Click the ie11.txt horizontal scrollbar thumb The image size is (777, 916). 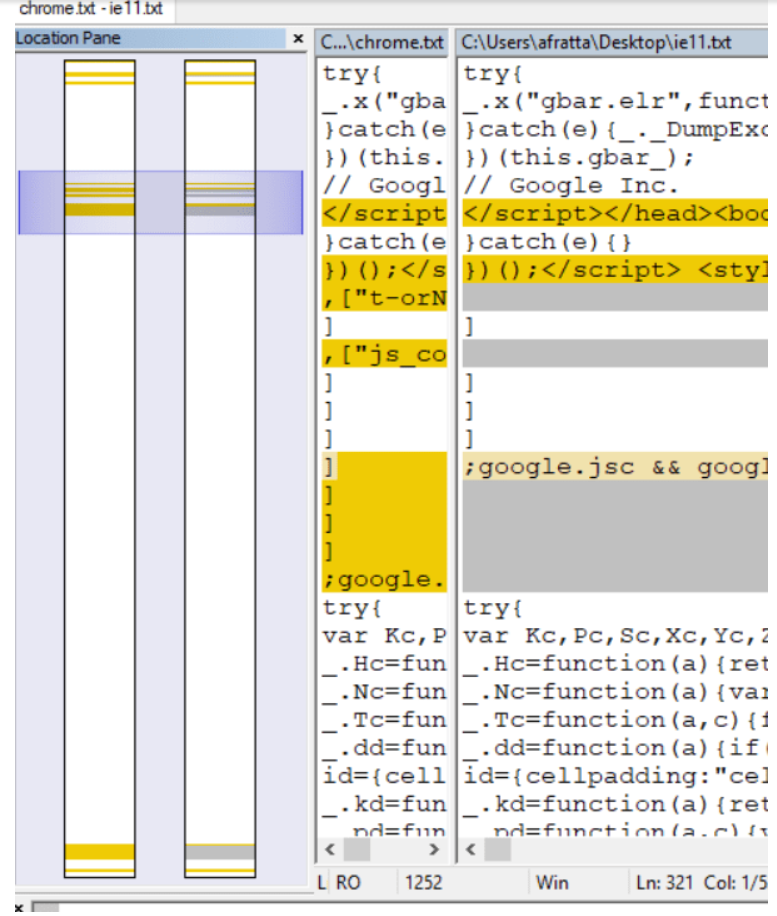tap(498, 849)
